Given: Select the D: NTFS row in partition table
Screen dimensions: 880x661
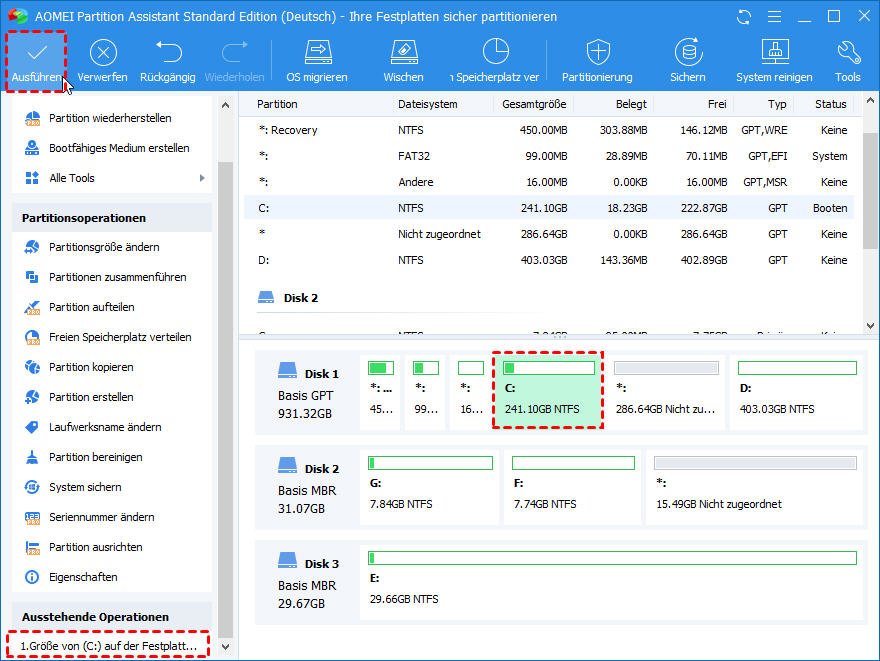Looking at the screenshot, I should (550, 260).
